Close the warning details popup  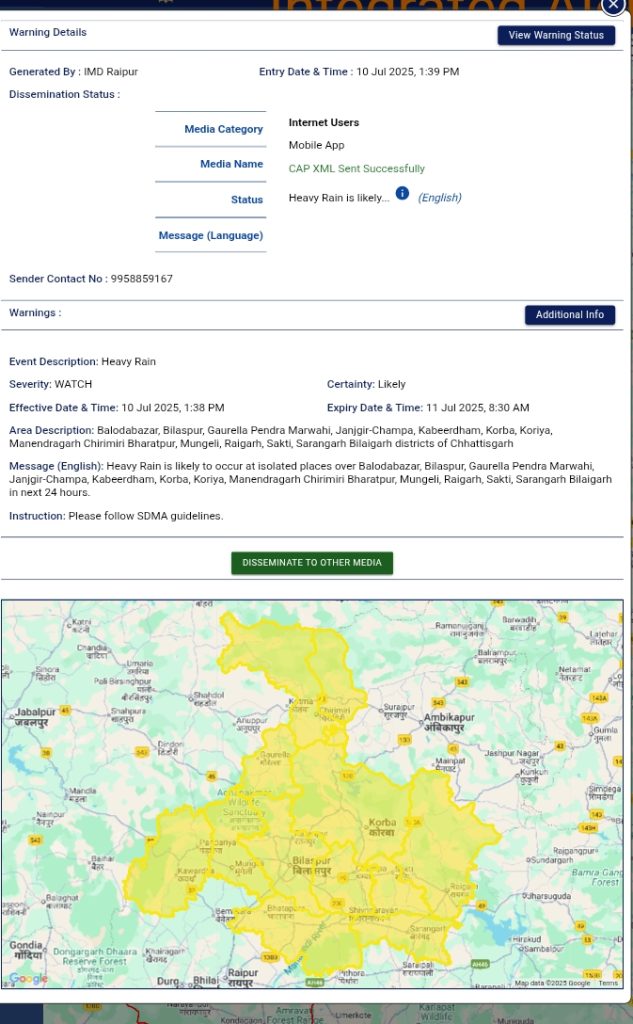tap(613, 6)
